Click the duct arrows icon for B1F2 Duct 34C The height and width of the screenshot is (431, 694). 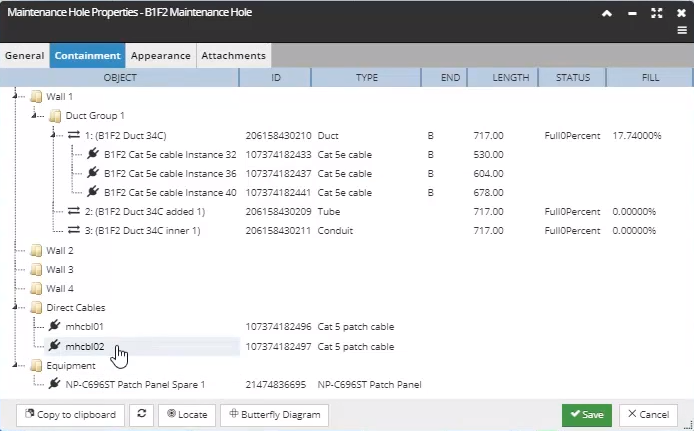[74, 135]
